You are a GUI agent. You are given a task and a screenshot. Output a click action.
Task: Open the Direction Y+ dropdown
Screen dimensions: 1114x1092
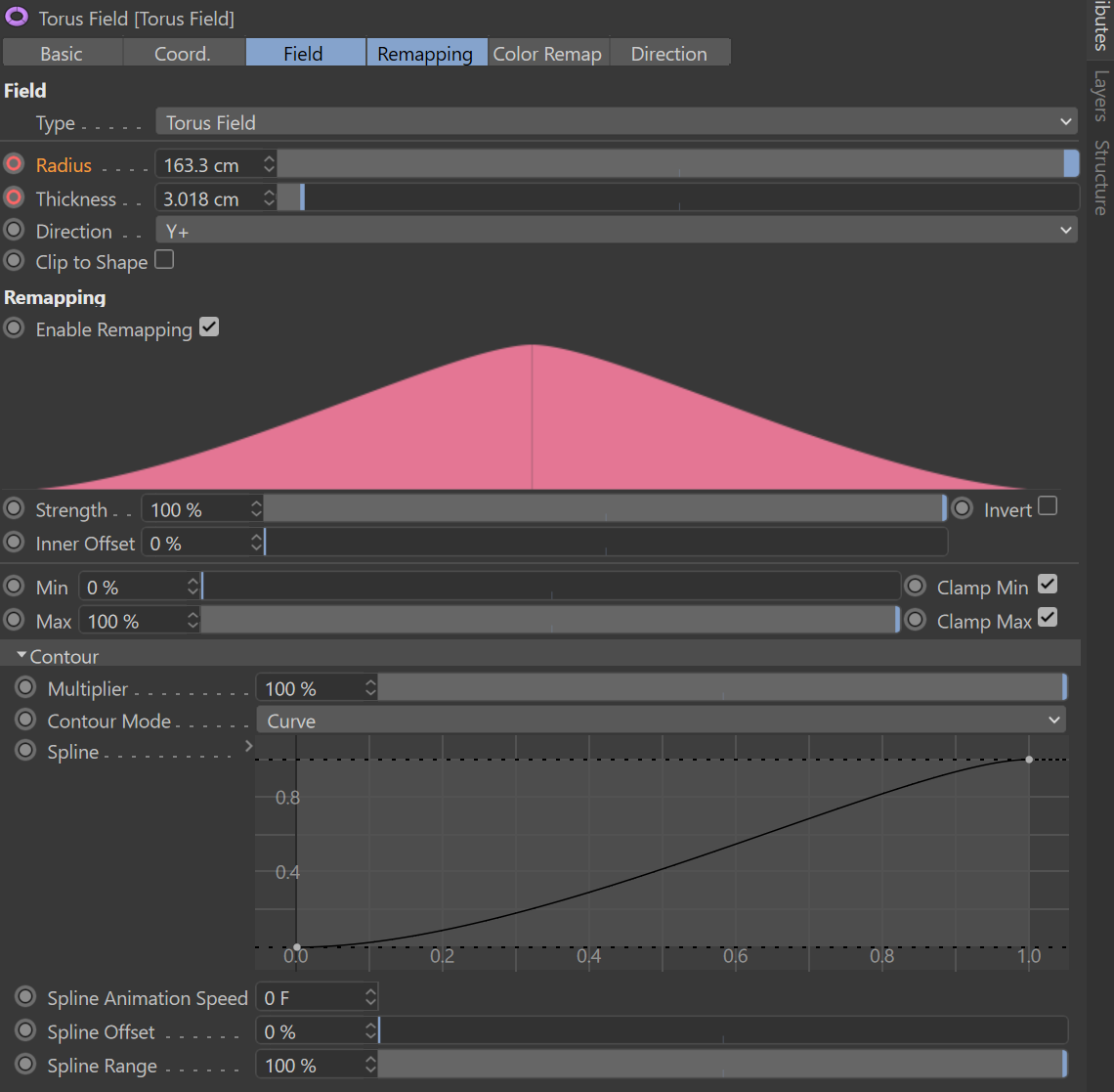pos(616,231)
